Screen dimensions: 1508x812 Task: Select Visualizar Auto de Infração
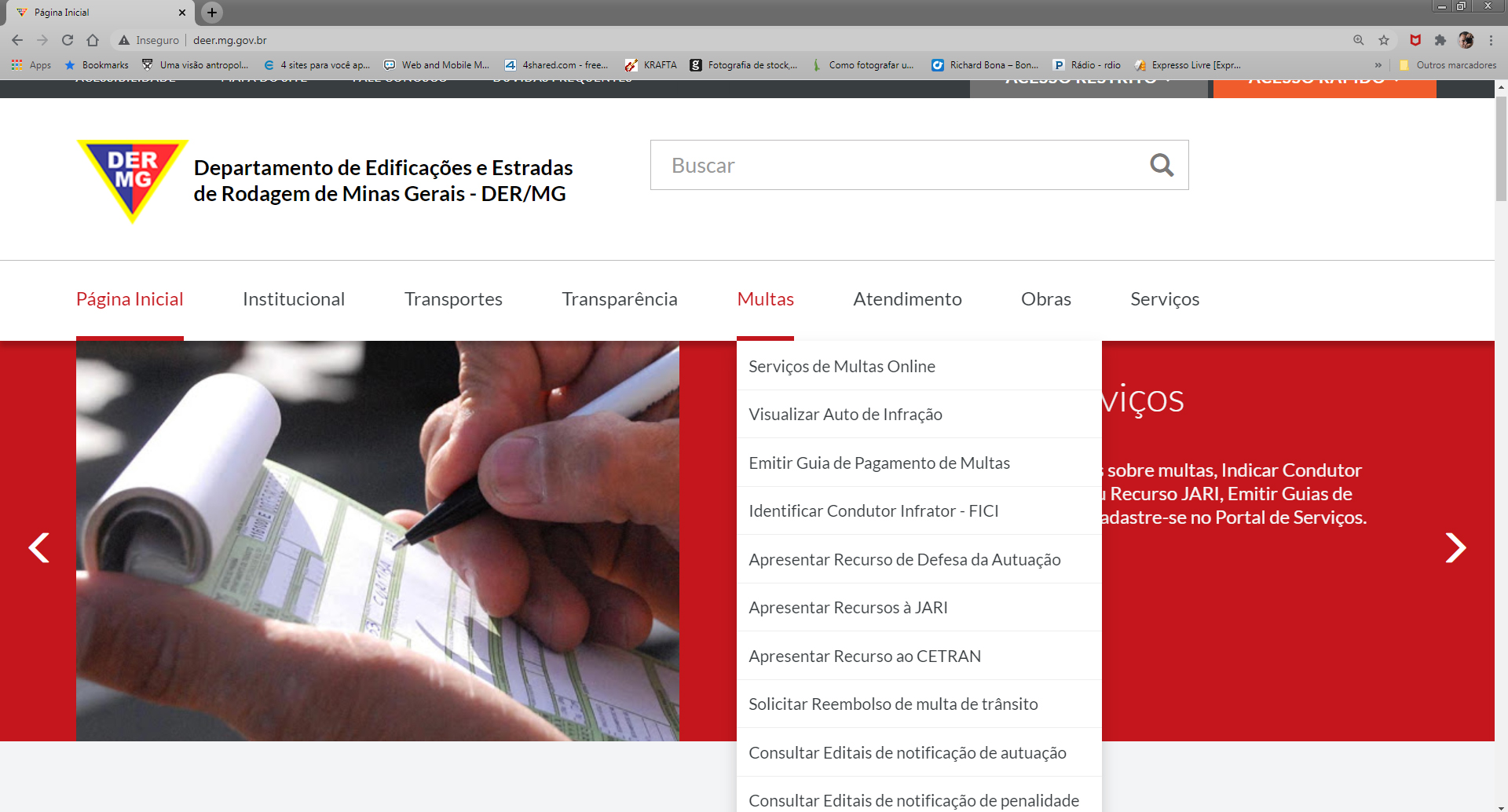845,415
